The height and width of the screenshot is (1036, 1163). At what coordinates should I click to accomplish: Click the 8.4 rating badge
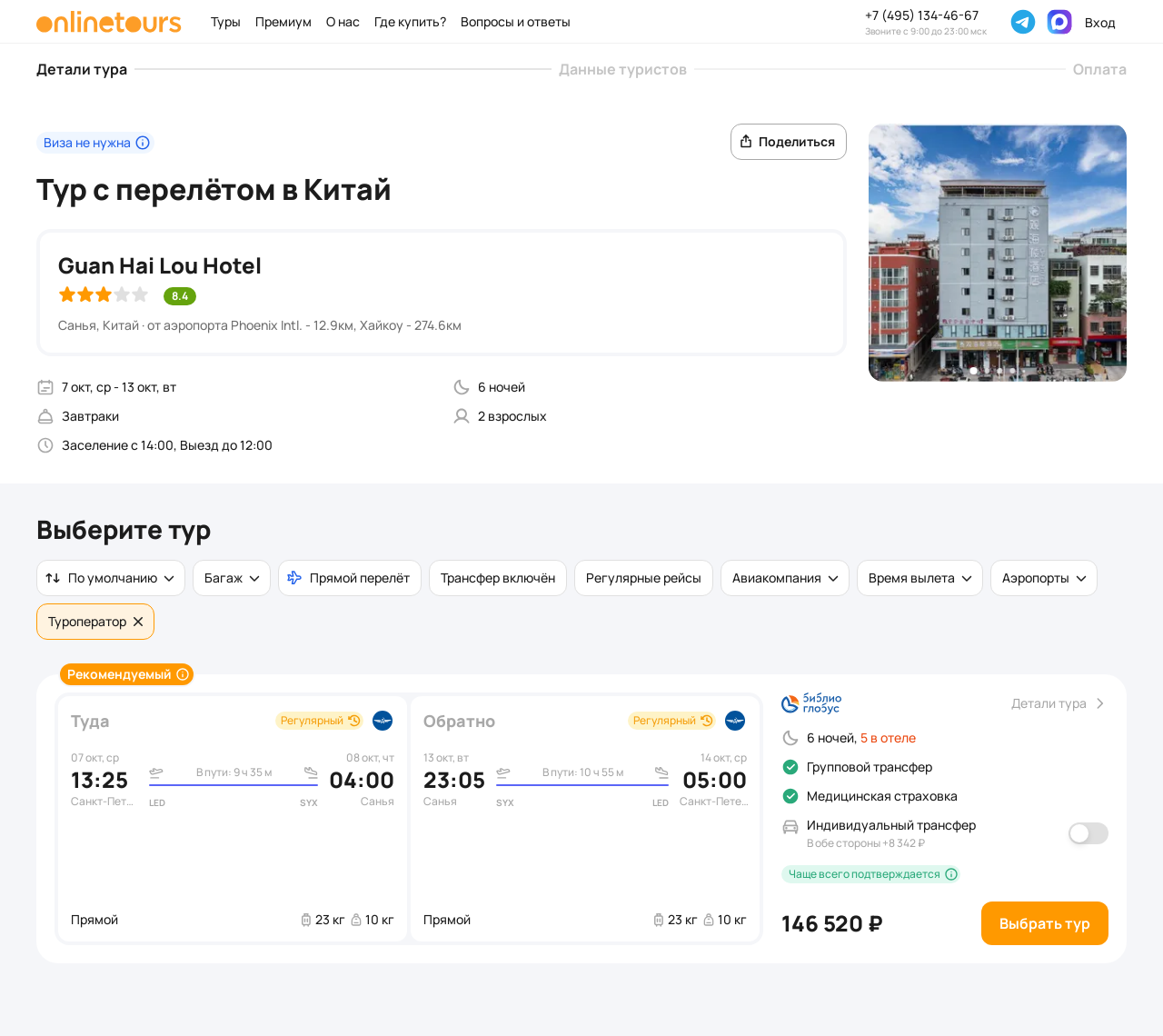point(180,296)
